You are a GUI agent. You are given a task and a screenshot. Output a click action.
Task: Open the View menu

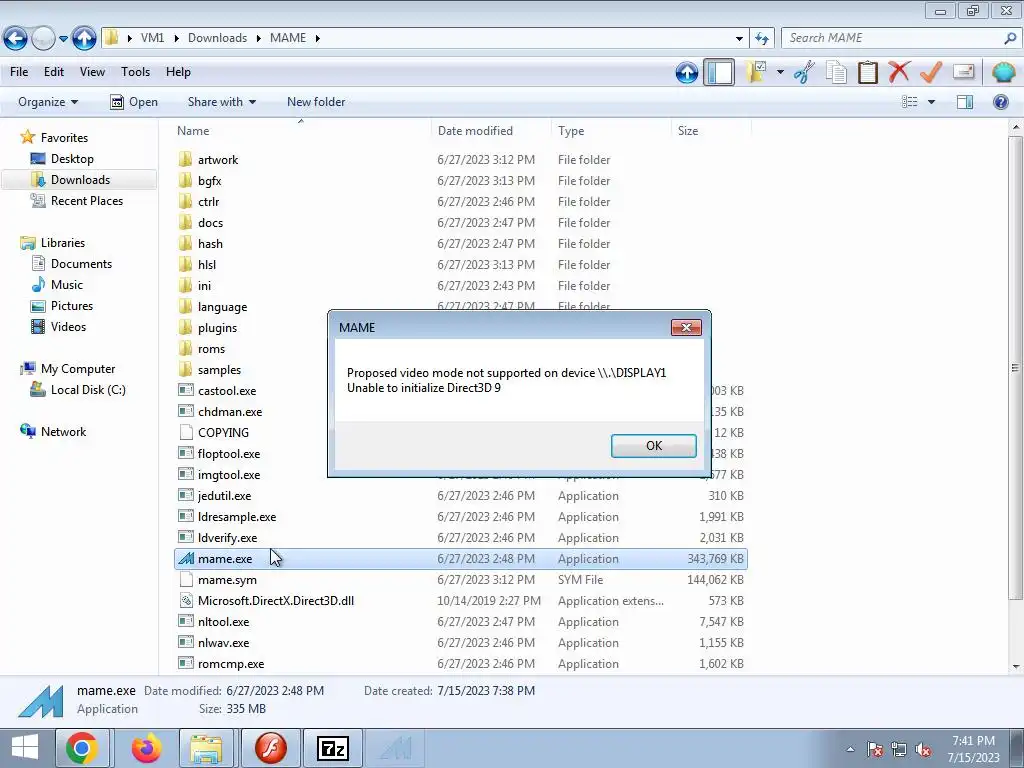[92, 72]
